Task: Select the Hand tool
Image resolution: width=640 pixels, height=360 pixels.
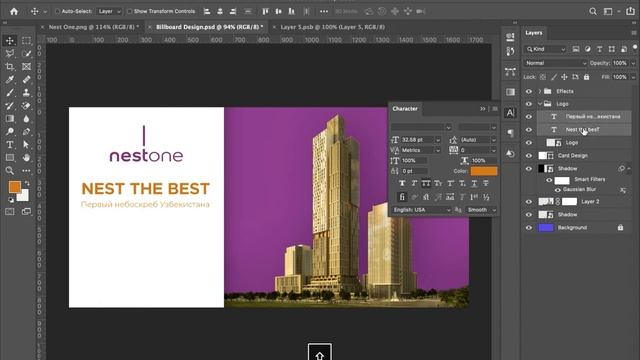Action: [x=27, y=158]
